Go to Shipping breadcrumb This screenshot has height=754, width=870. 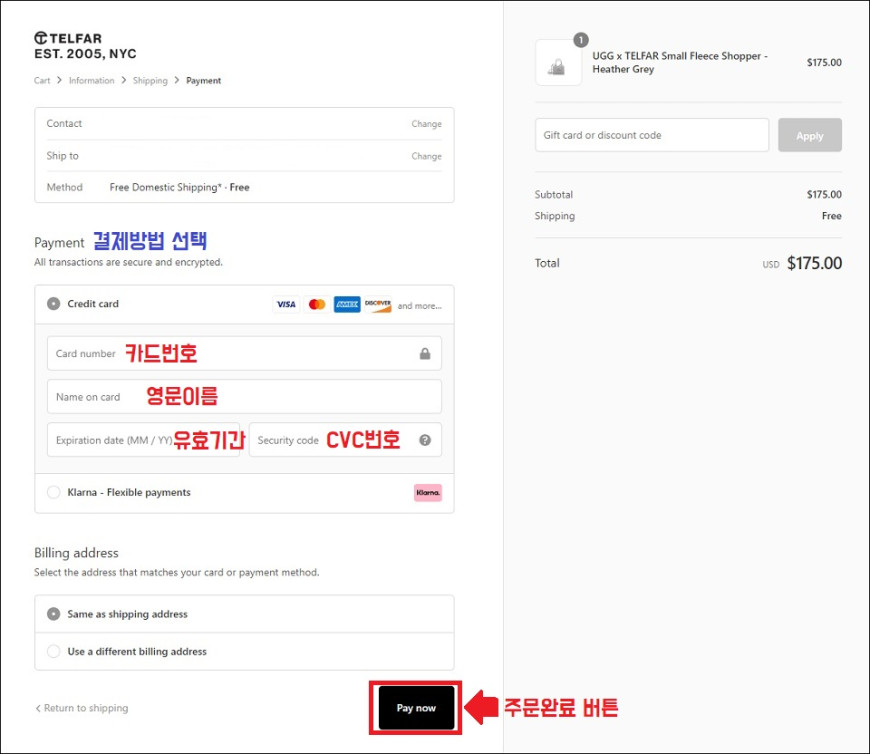point(150,80)
